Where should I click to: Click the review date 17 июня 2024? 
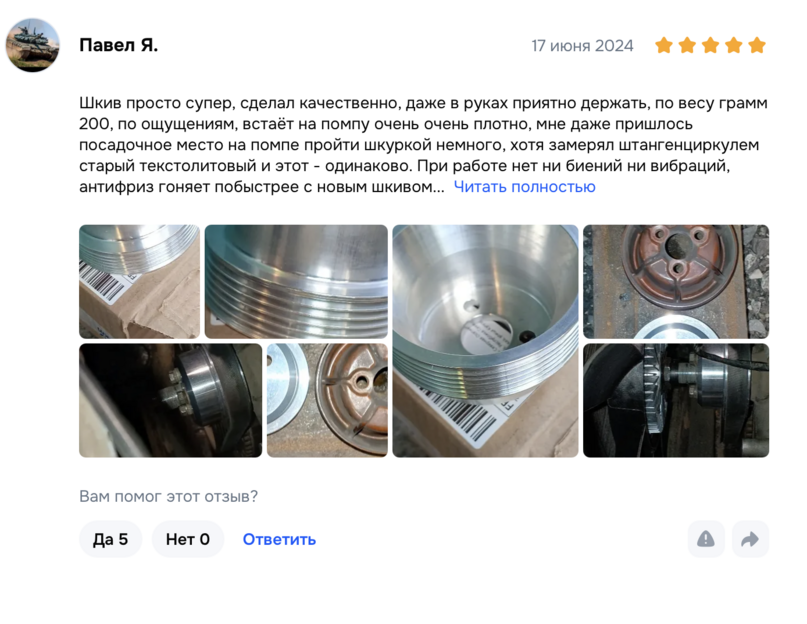582,46
